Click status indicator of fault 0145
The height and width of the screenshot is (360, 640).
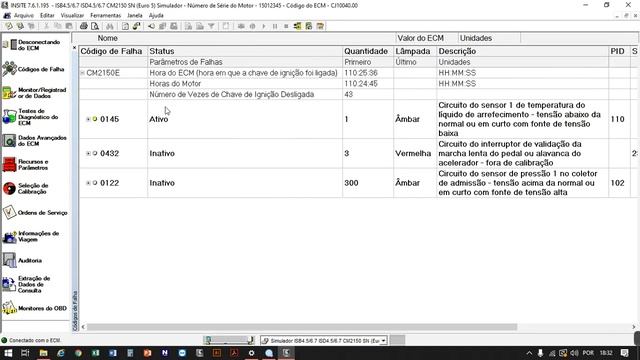(x=95, y=119)
